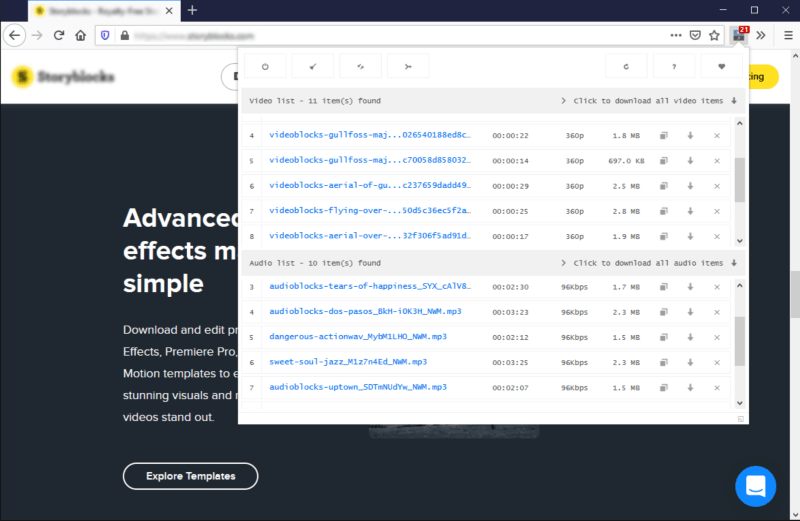Image resolution: width=800 pixels, height=521 pixels.
Task: Copy link icon for videoblocks-aerial-of-gu row
Action: [664, 186]
